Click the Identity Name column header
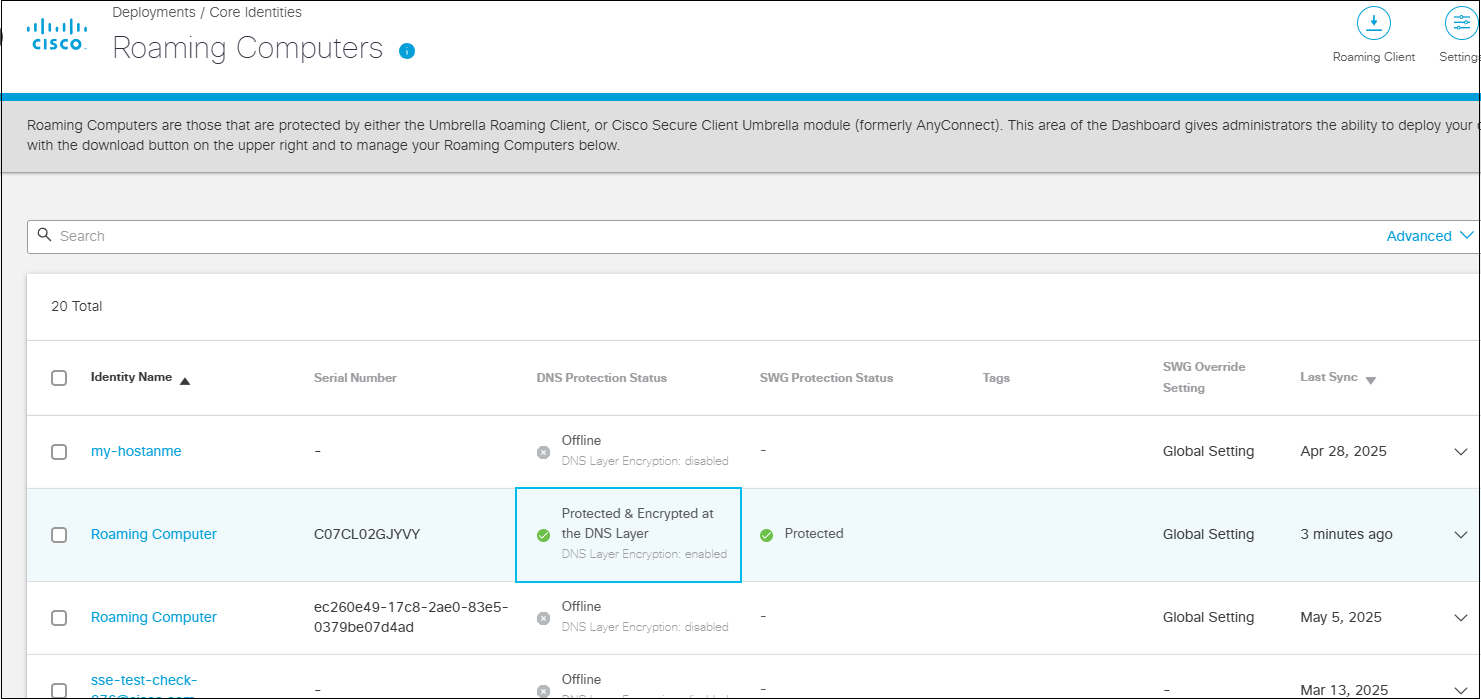 click(131, 377)
